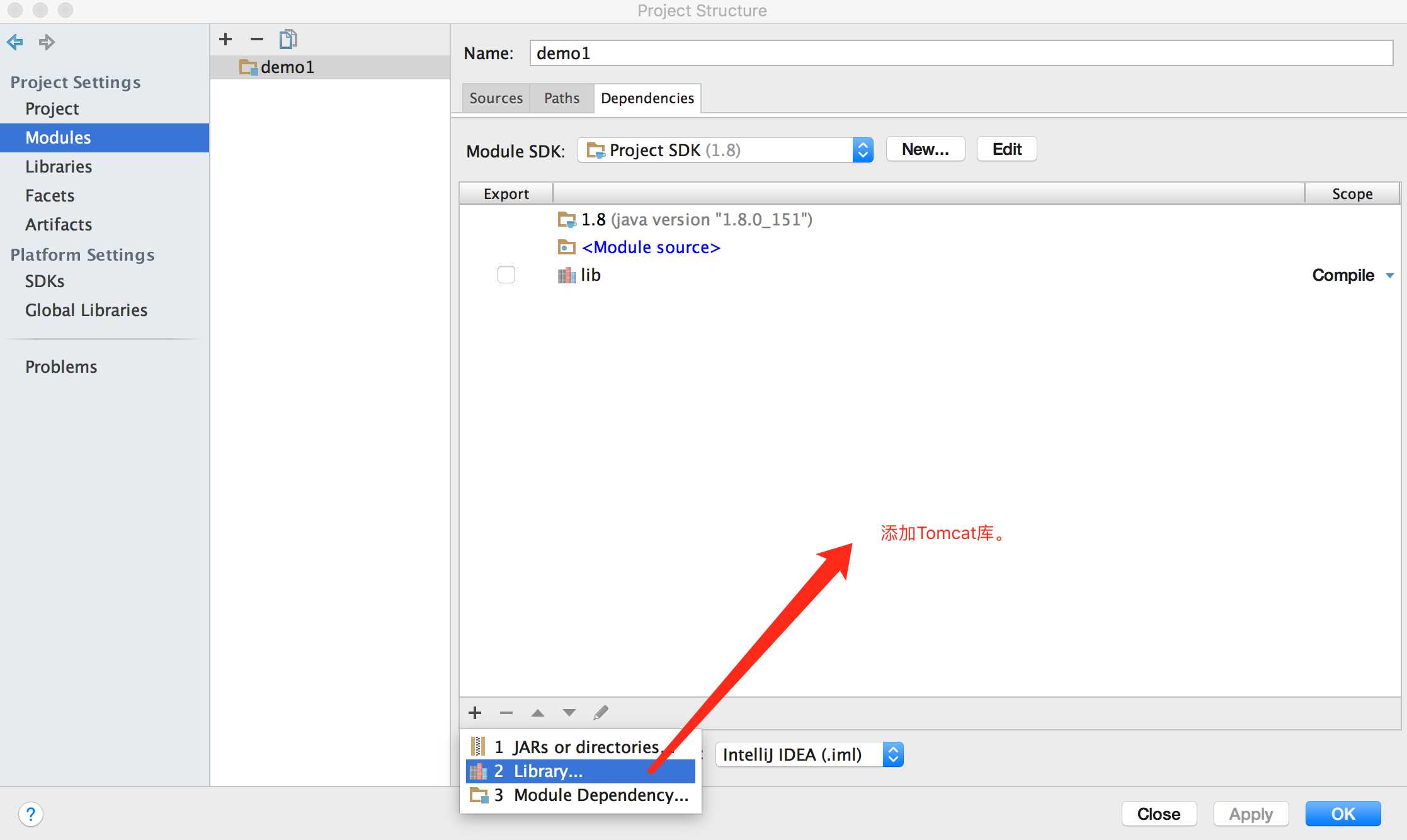Go back with the left arrow icon
The image size is (1407, 840).
tap(15, 42)
